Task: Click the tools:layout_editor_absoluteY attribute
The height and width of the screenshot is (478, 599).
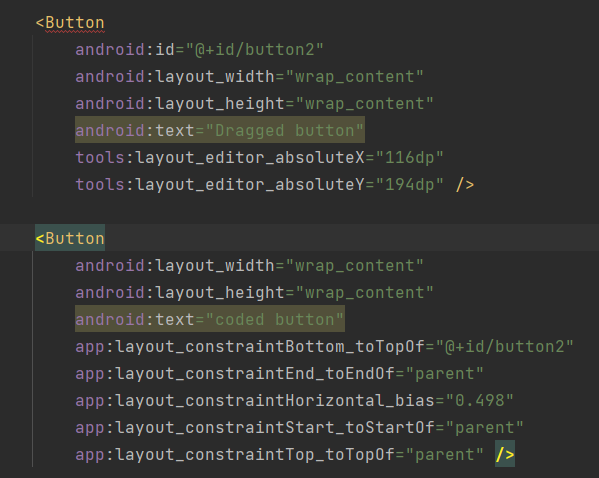Action: coord(220,185)
